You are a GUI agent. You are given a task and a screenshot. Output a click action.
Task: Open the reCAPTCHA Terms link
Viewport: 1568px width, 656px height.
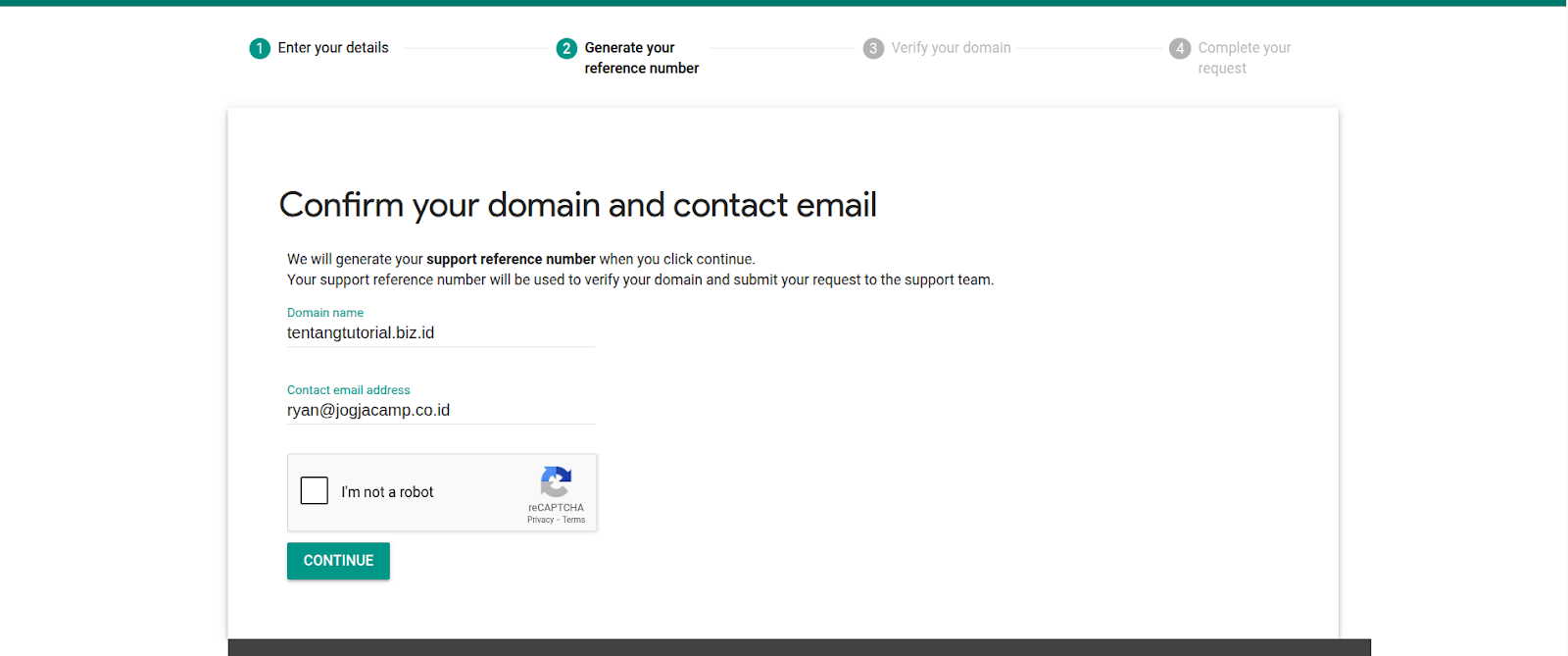573,520
